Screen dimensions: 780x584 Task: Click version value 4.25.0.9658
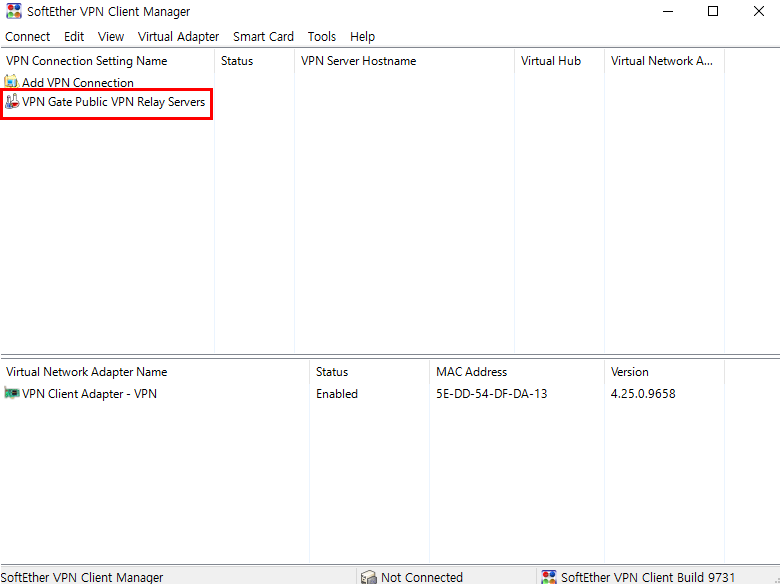643,394
